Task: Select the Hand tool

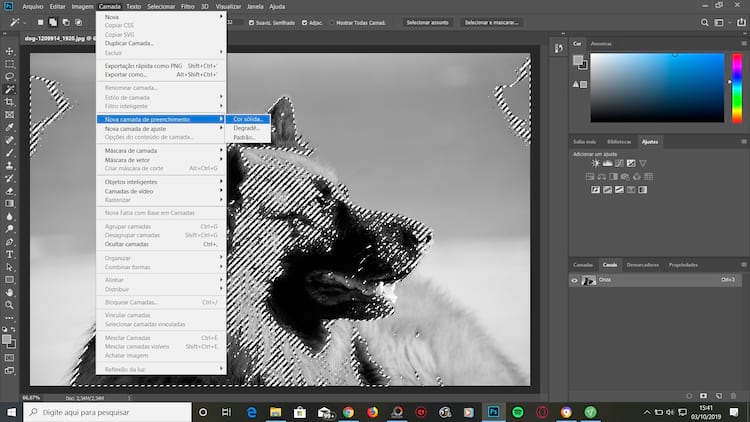Action: pyautogui.click(x=9, y=292)
